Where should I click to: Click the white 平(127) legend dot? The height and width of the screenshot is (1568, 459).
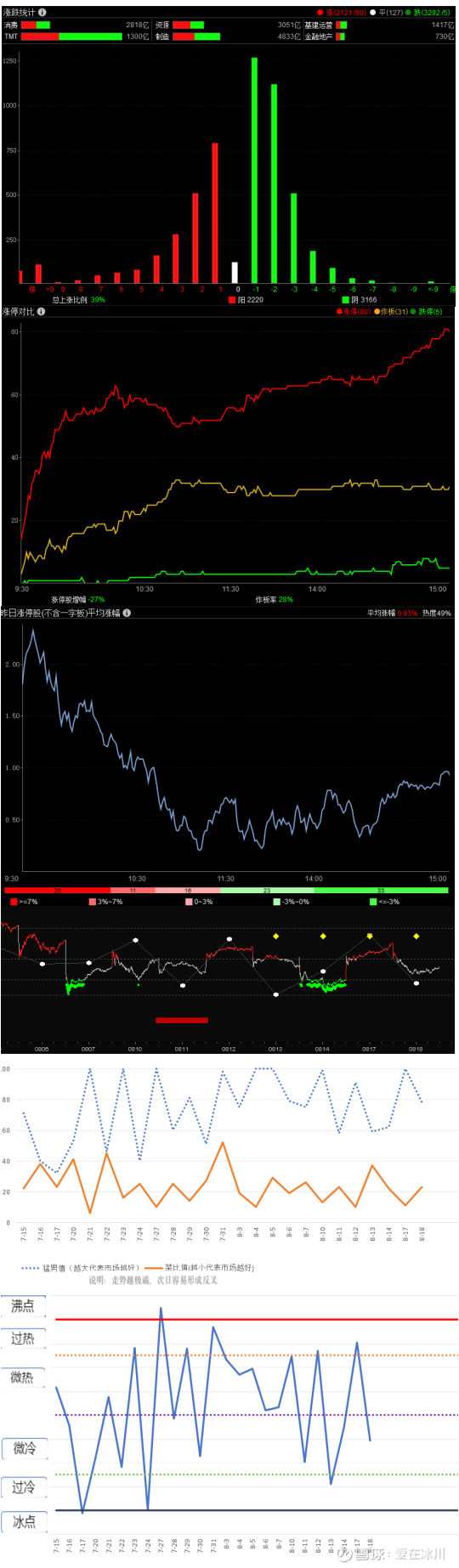[x=372, y=13]
